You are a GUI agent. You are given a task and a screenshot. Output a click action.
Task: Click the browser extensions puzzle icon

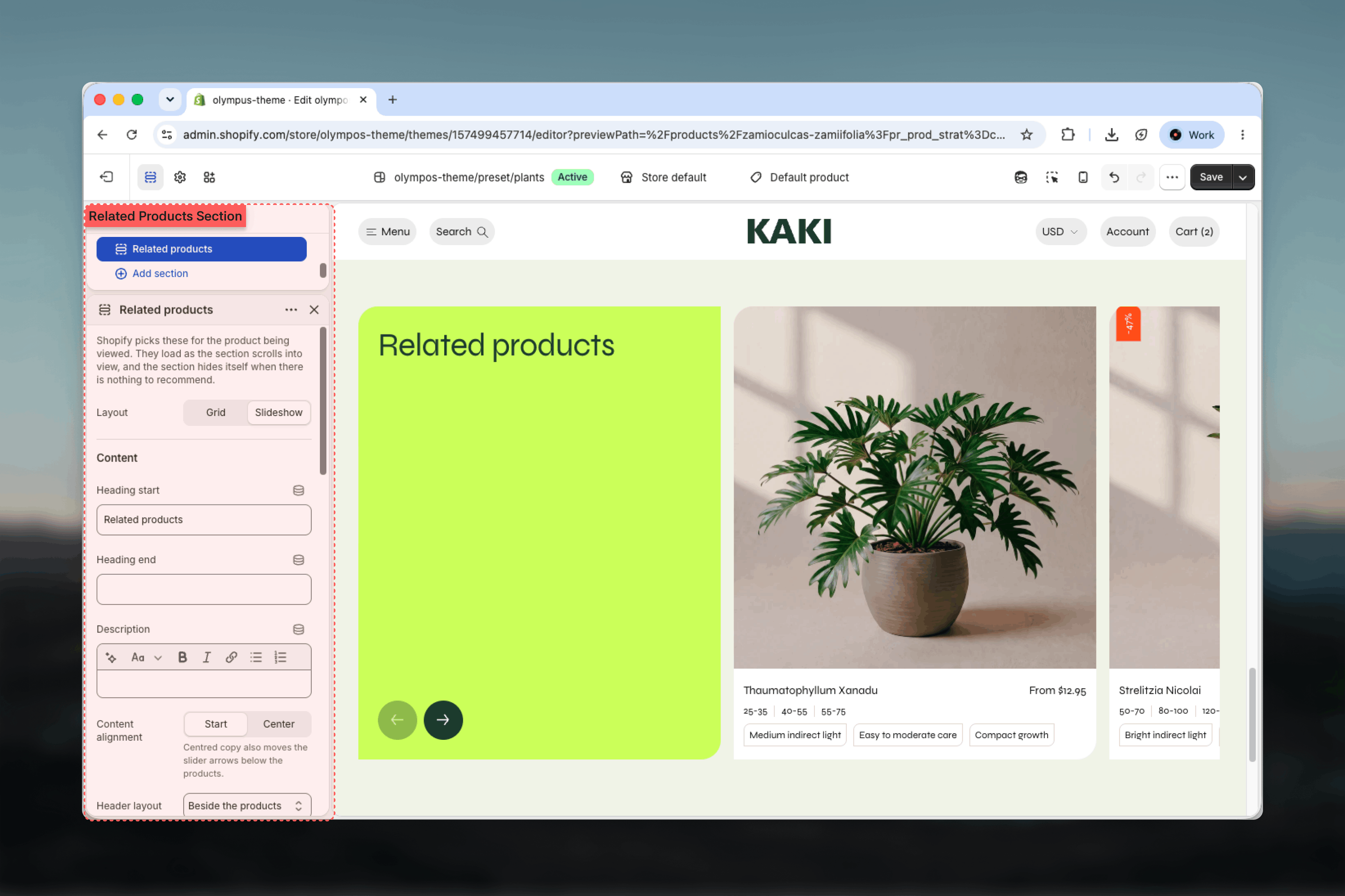[x=1067, y=135]
